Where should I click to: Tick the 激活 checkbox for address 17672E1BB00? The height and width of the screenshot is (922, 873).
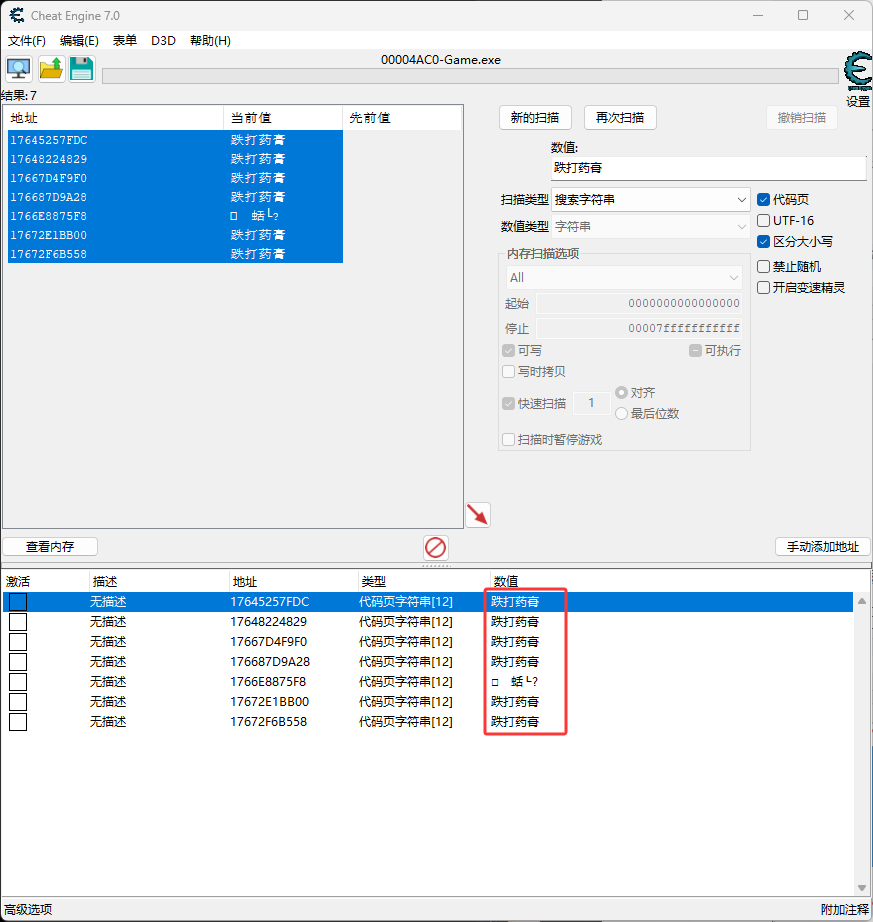point(18,701)
